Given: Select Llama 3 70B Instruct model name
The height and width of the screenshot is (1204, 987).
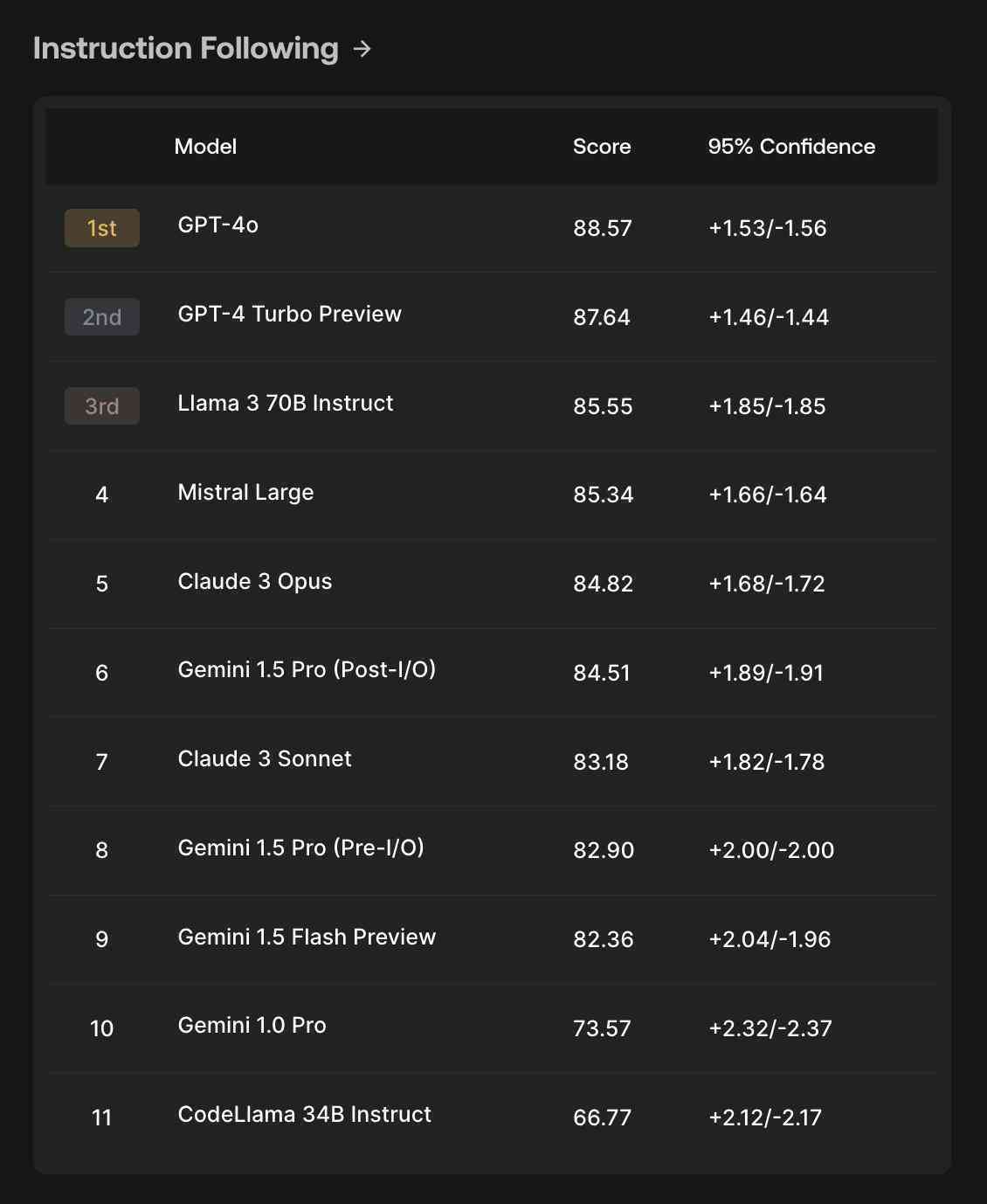Looking at the screenshot, I should pos(286,403).
